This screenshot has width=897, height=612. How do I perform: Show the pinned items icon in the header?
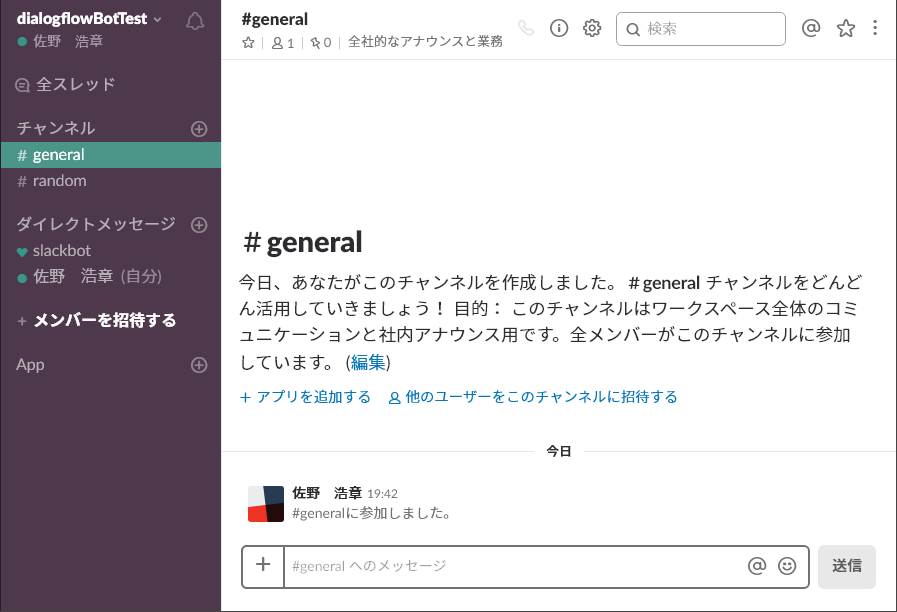pos(320,43)
